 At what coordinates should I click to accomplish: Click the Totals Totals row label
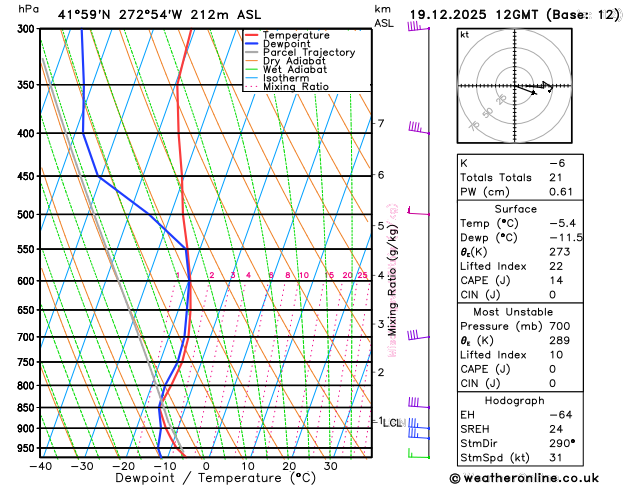[496, 178]
